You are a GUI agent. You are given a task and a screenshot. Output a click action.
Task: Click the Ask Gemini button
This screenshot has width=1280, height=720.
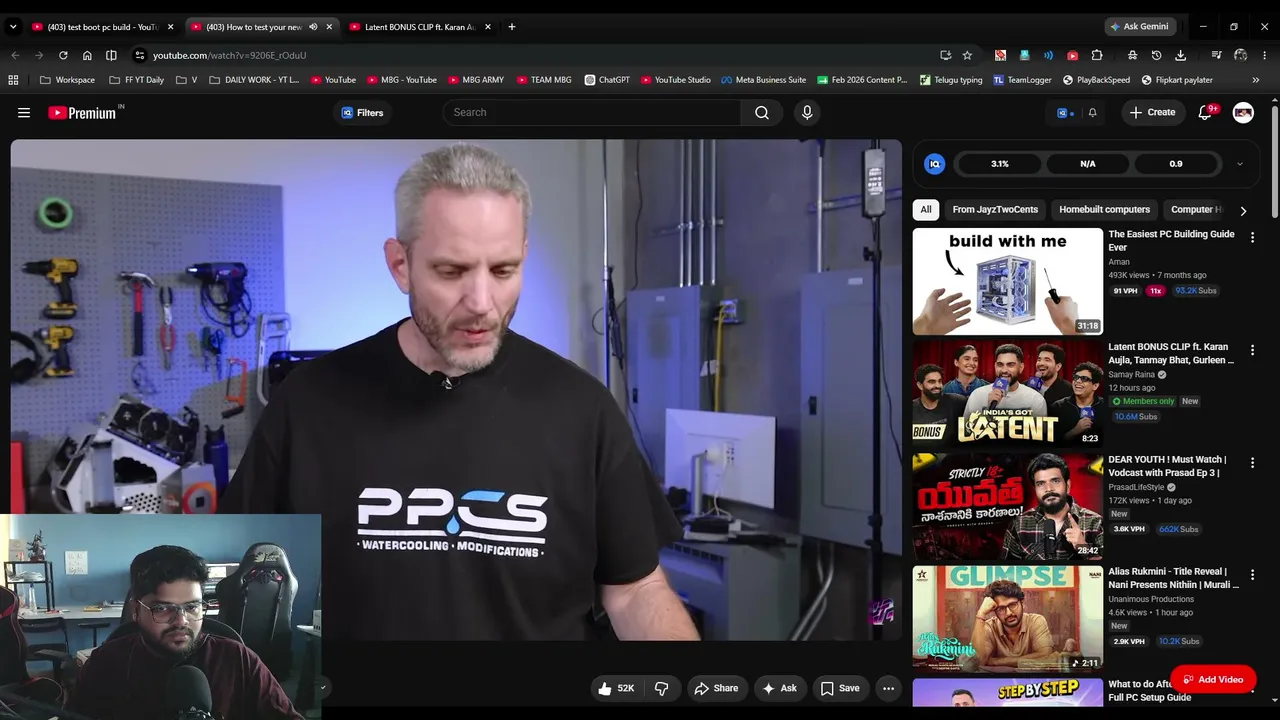[1139, 27]
